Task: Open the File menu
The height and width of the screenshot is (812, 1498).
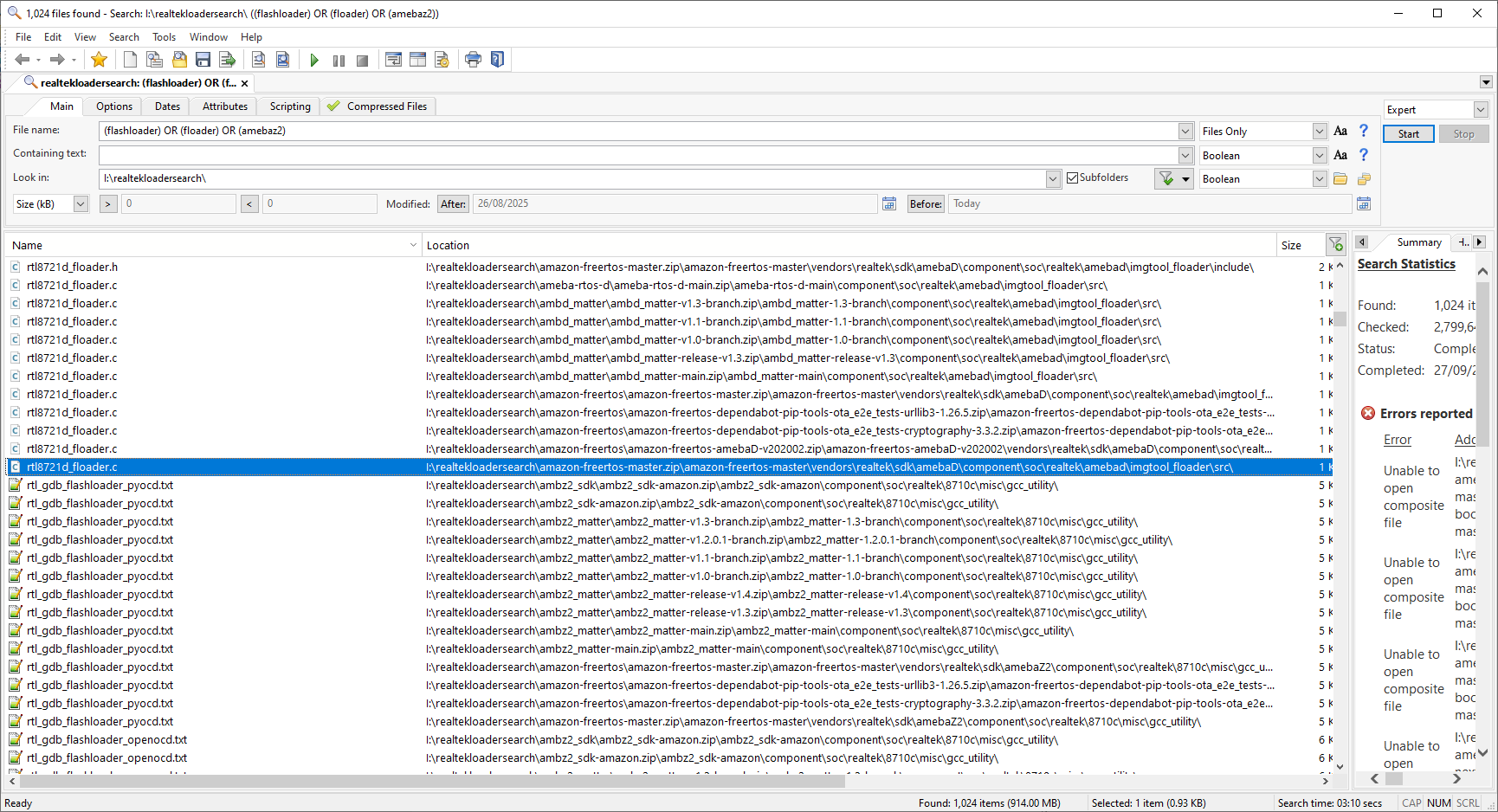Action: point(23,37)
